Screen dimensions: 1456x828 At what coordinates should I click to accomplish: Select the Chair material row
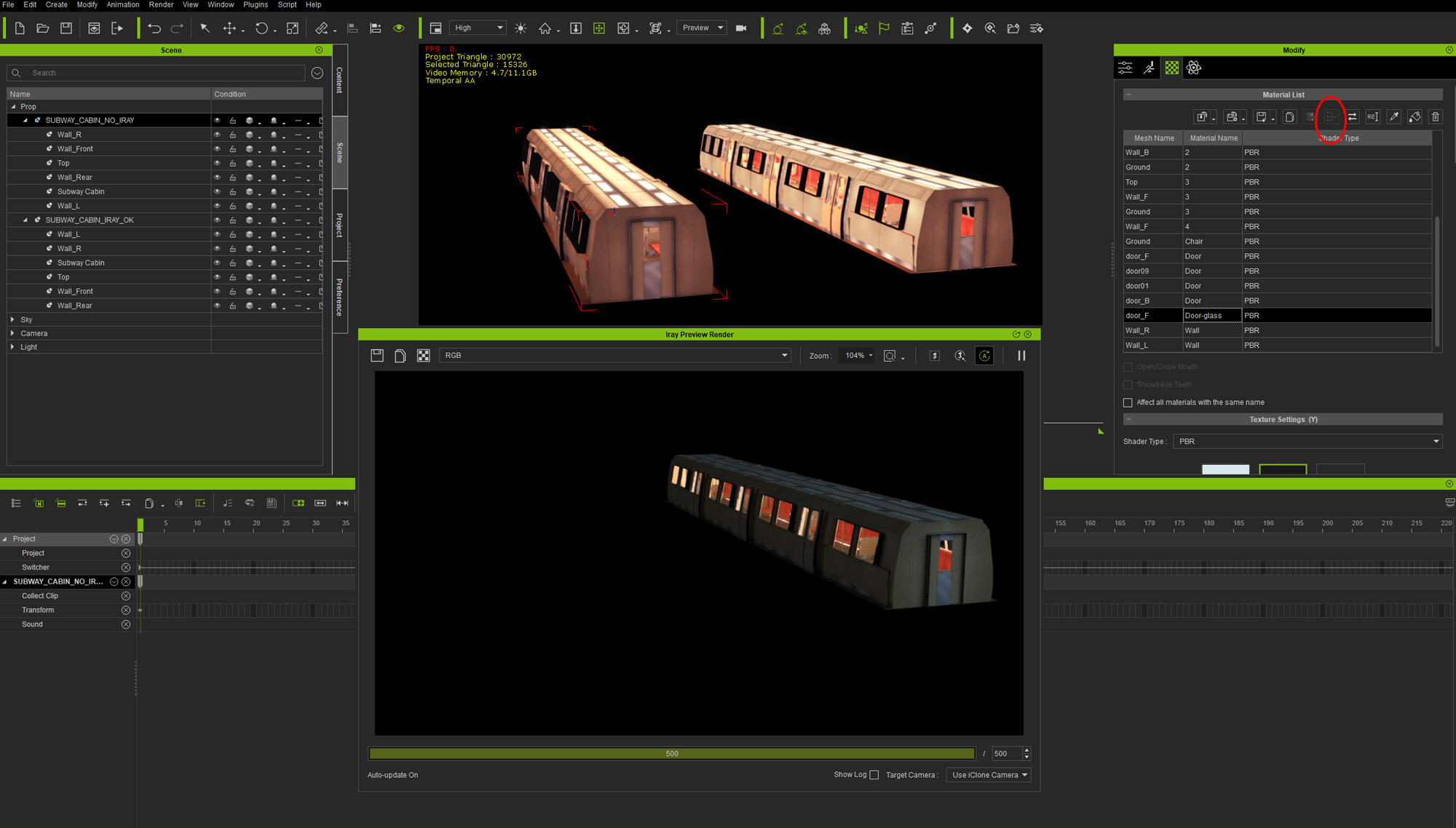click(x=1278, y=241)
